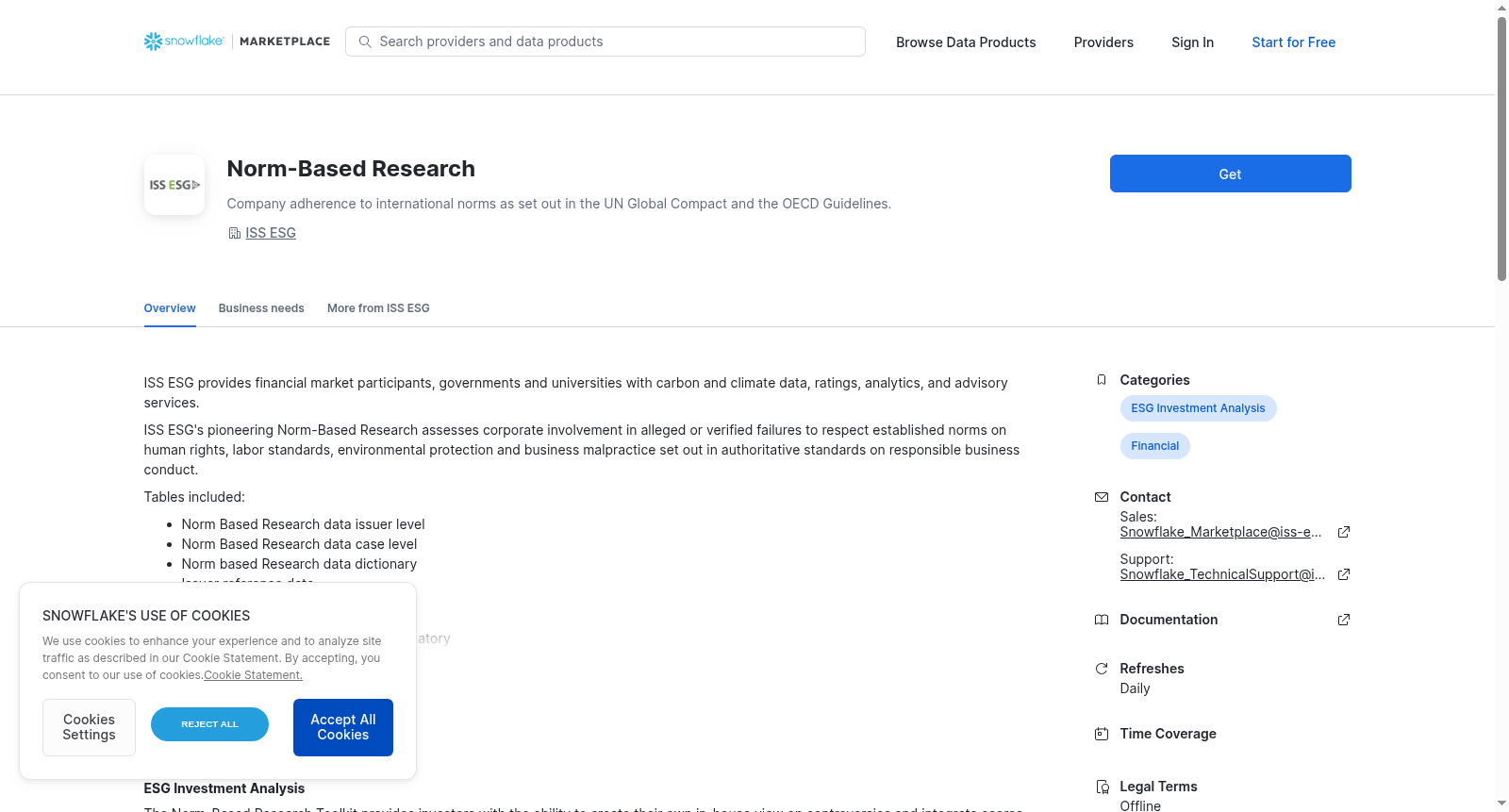Click the 'Daily' refresh value
Screen dimensions: 1509x812
pos(1135,688)
